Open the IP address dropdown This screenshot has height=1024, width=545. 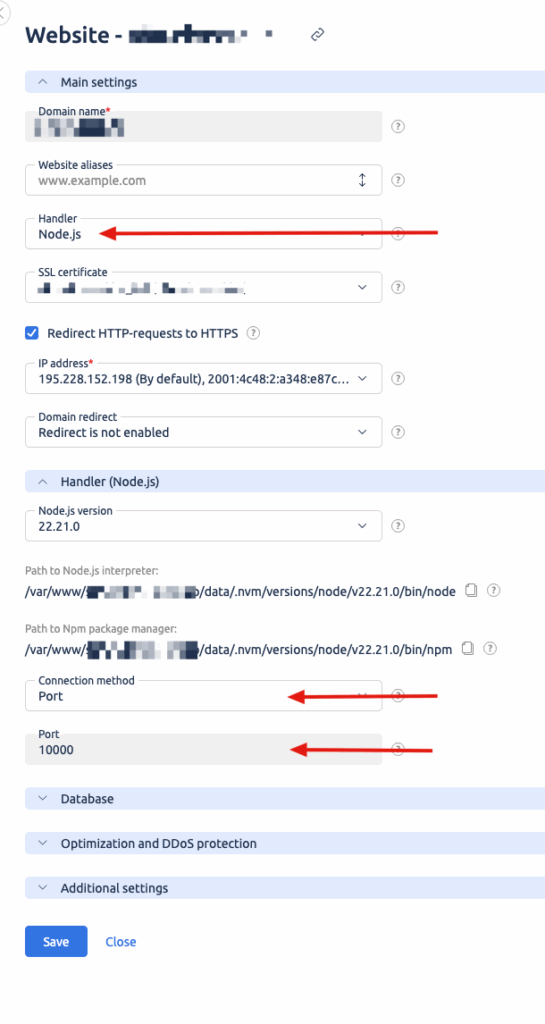(x=204, y=379)
